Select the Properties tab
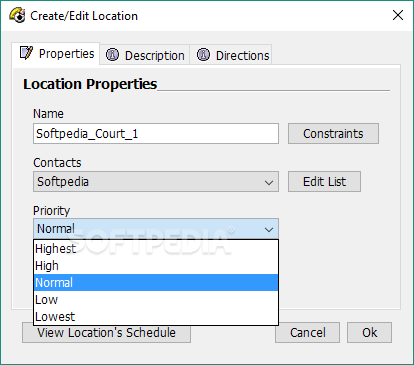 point(56,53)
